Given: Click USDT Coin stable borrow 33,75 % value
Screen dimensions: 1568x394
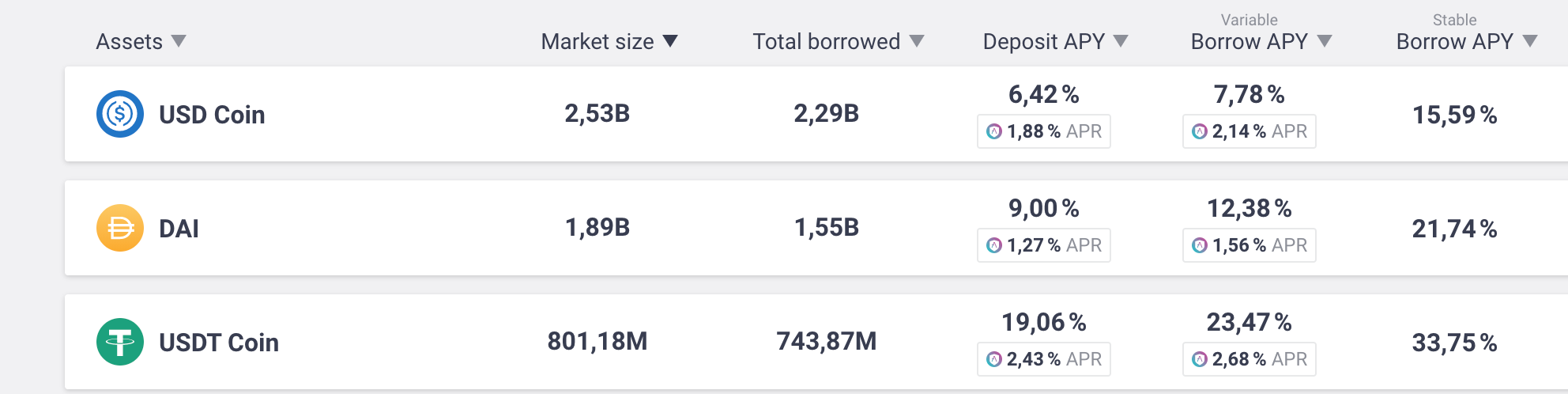Looking at the screenshot, I should pyautogui.click(x=1454, y=343).
